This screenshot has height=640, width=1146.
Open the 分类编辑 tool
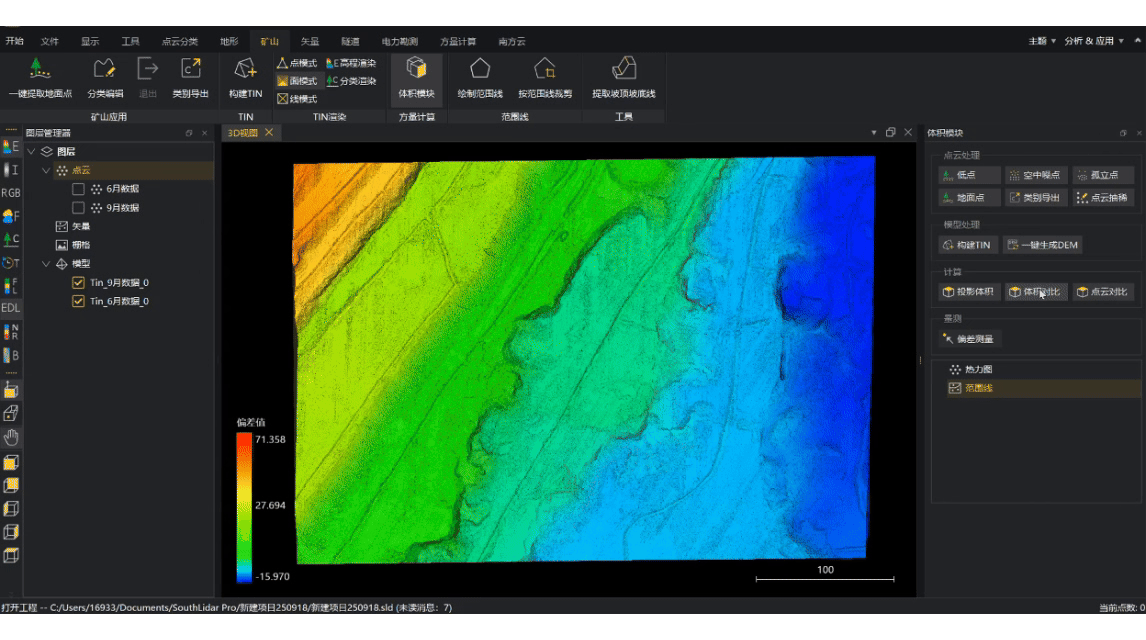click(105, 69)
